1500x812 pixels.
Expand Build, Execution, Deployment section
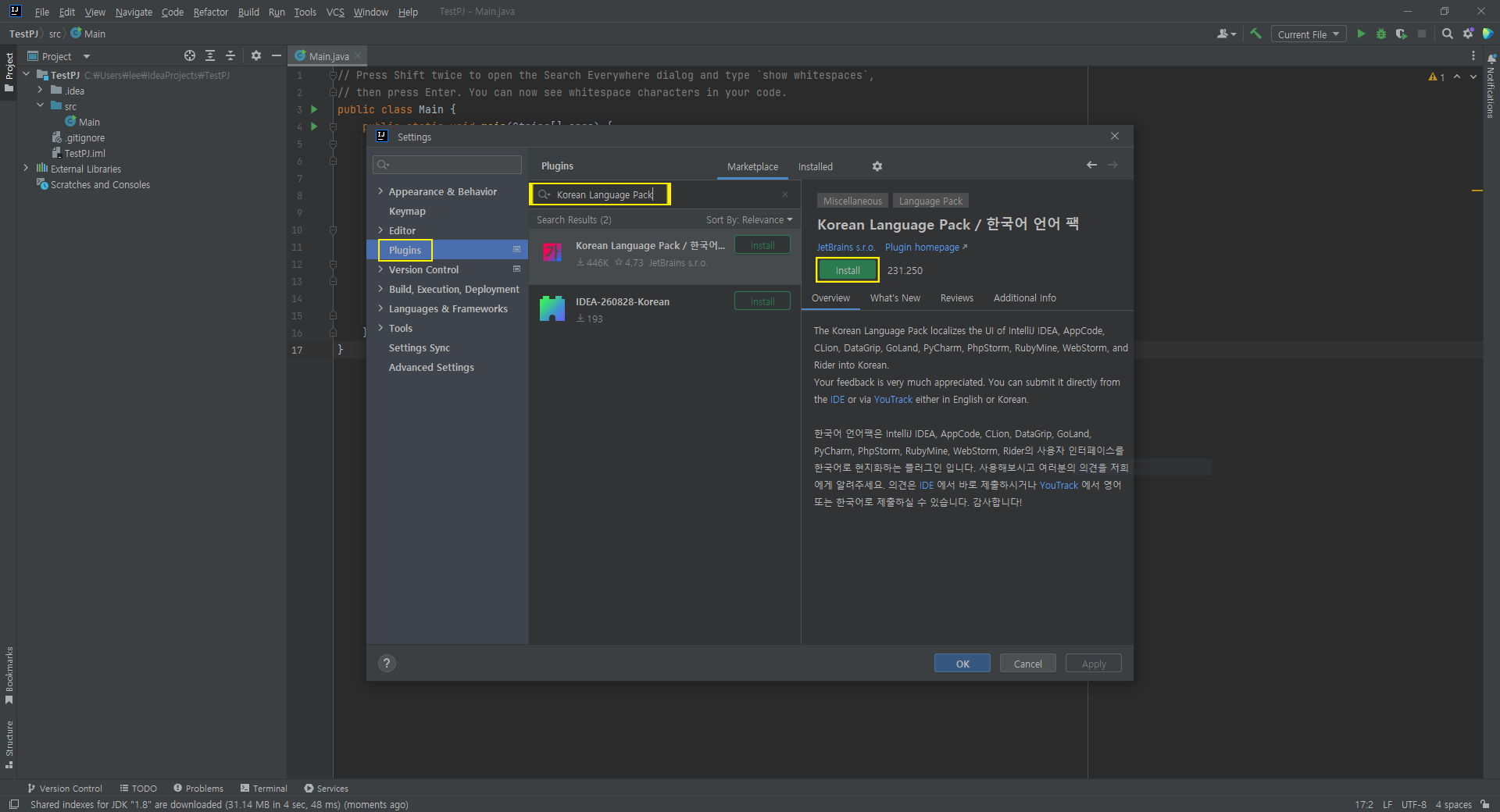click(380, 289)
